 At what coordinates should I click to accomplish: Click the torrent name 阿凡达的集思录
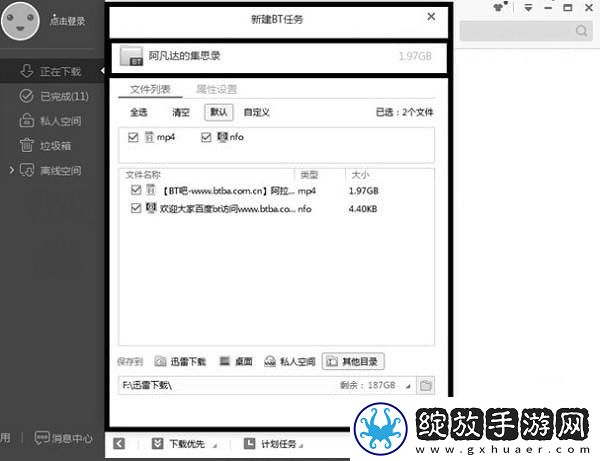[x=184, y=56]
